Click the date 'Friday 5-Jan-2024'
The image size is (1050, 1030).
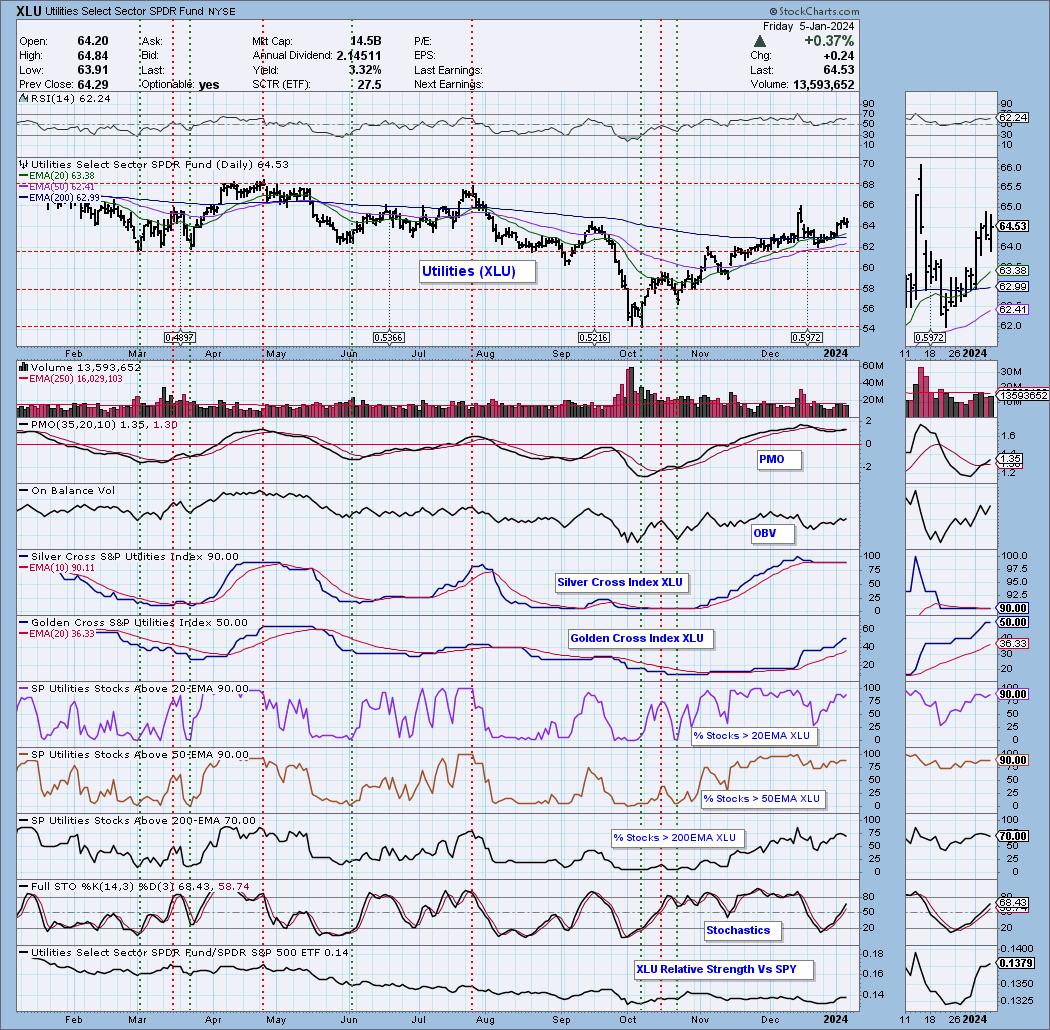point(808,26)
